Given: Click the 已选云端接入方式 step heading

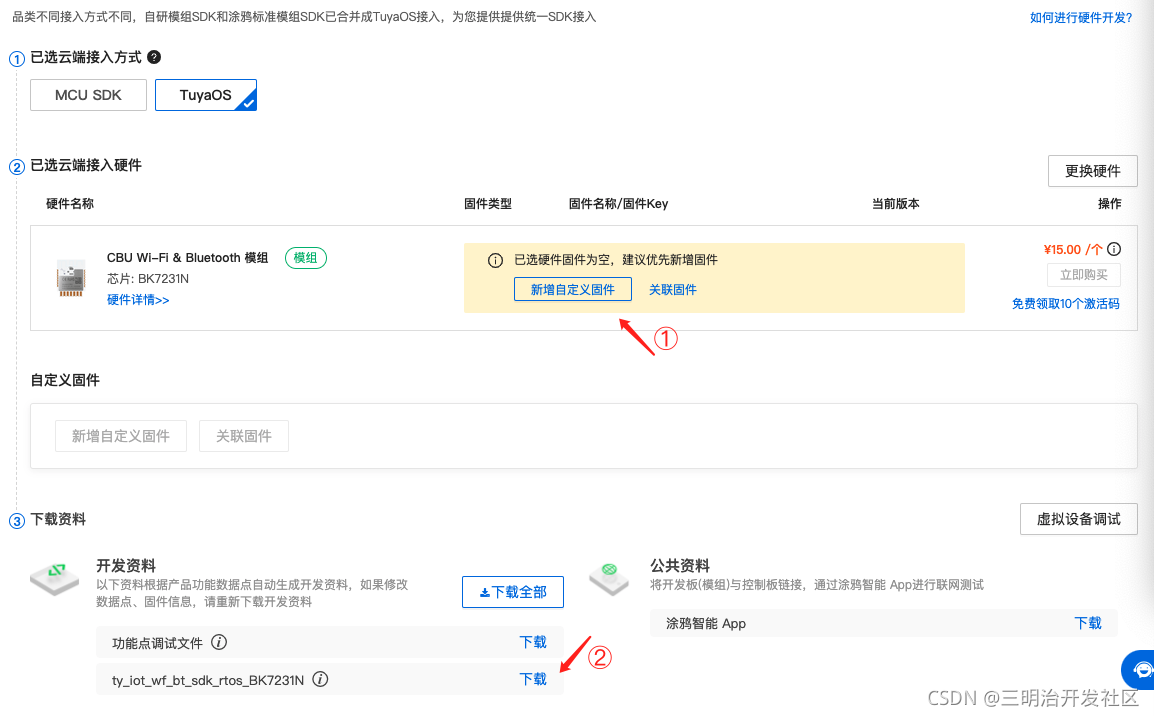Looking at the screenshot, I should [x=86, y=57].
